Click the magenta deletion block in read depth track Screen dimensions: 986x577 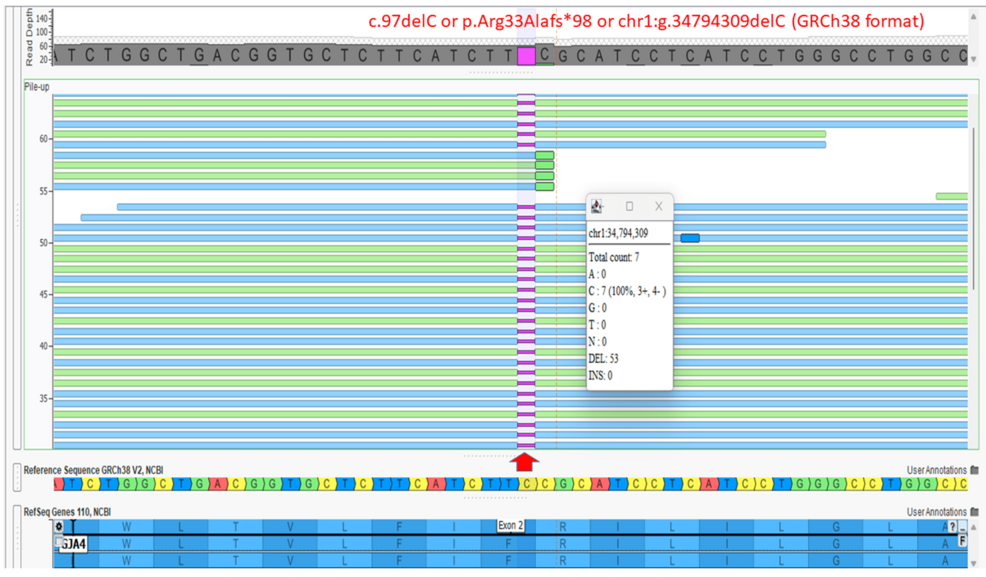tap(526, 56)
